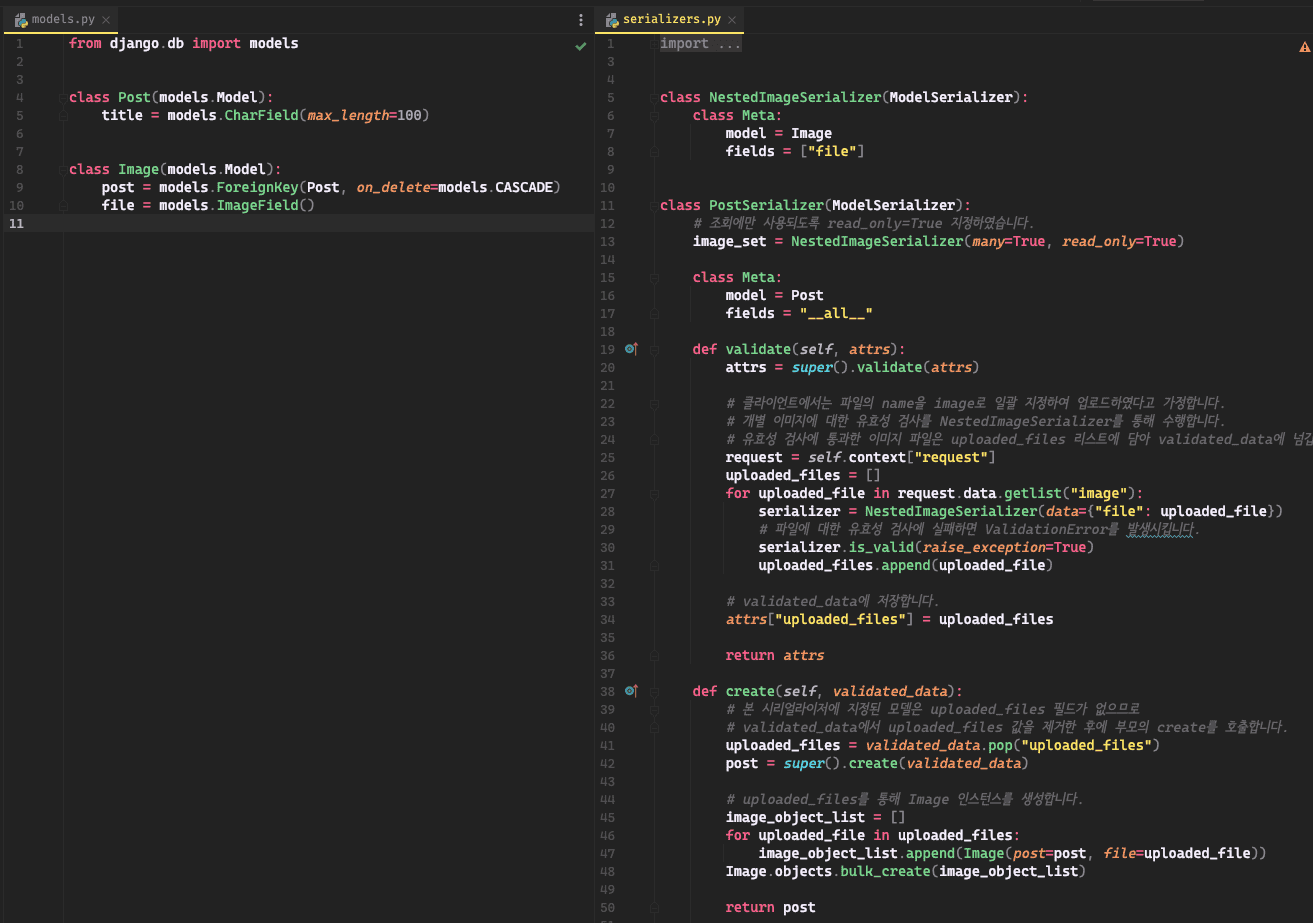The image size is (1313, 923).
Task: Click line number 11 gutter in models.py
Action: tap(16, 224)
